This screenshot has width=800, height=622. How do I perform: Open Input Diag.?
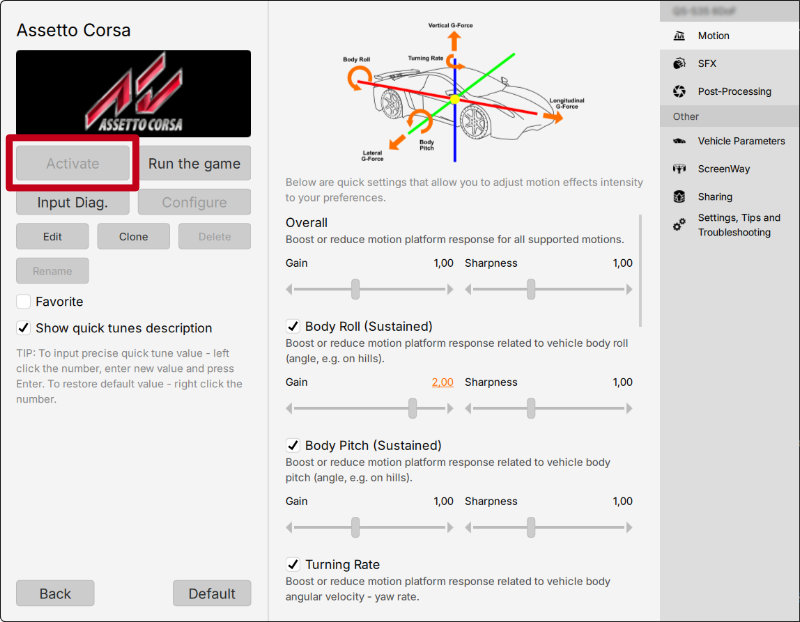tap(72, 201)
